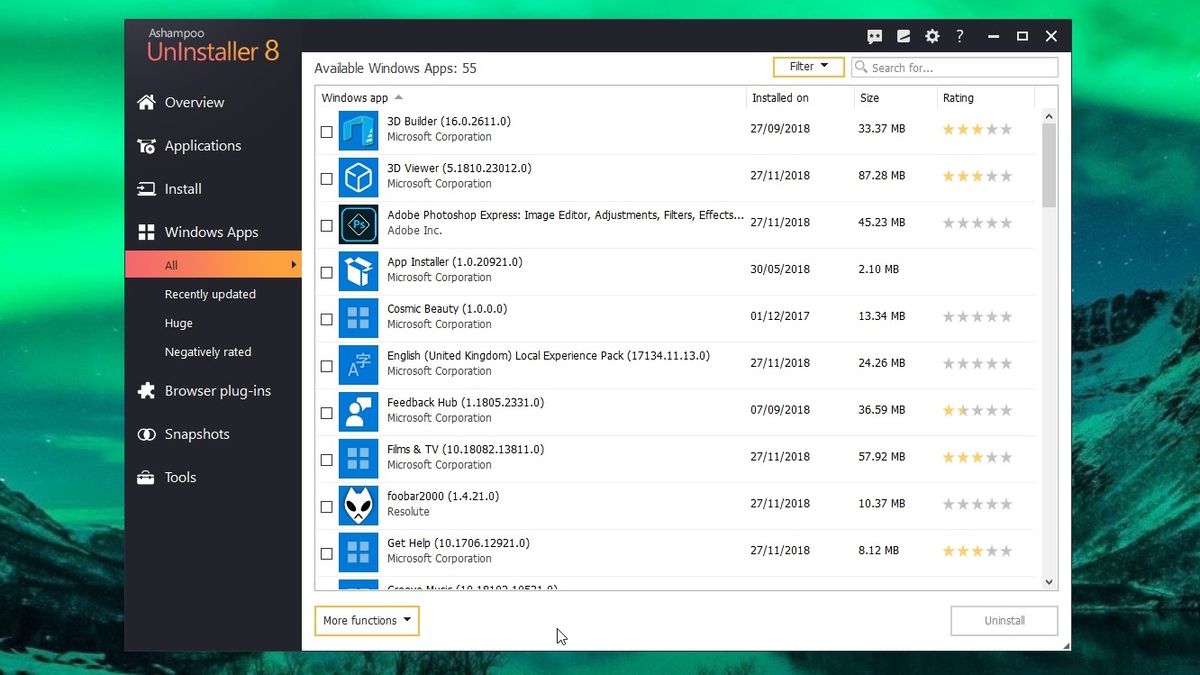This screenshot has height=675, width=1200.
Task: Tick the English Local Experience Pack checkbox
Action: 326,367
